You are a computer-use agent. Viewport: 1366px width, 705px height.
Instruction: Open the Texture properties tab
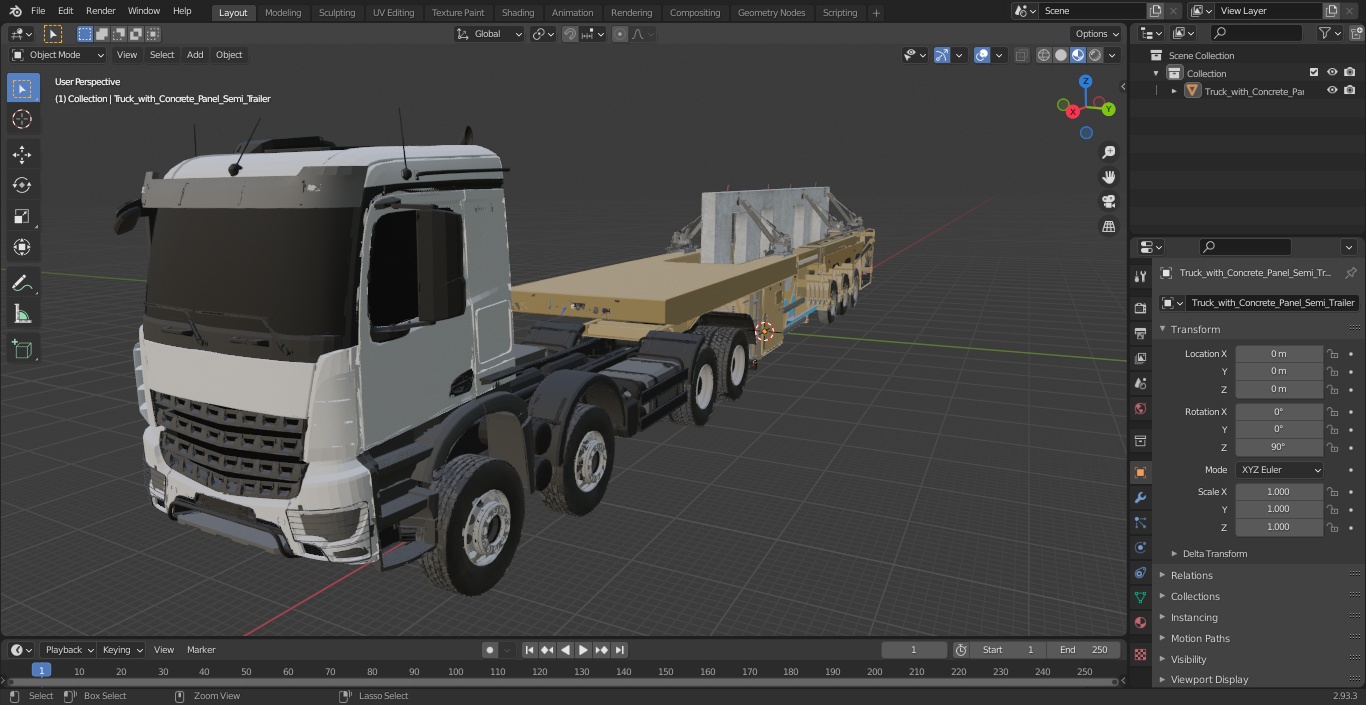[x=1140, y=655]
